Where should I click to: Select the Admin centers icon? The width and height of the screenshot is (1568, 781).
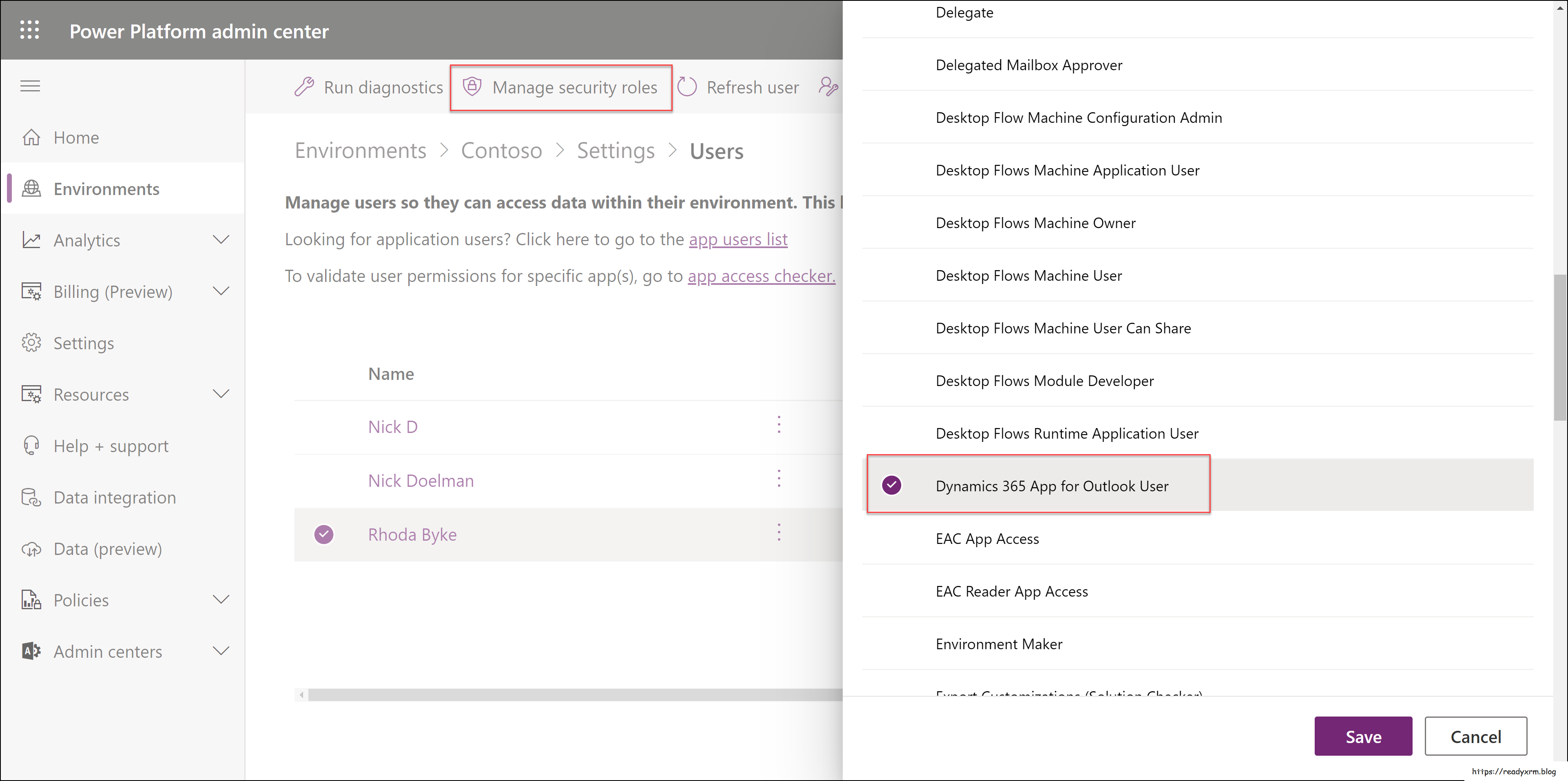[x=31, y=651]
